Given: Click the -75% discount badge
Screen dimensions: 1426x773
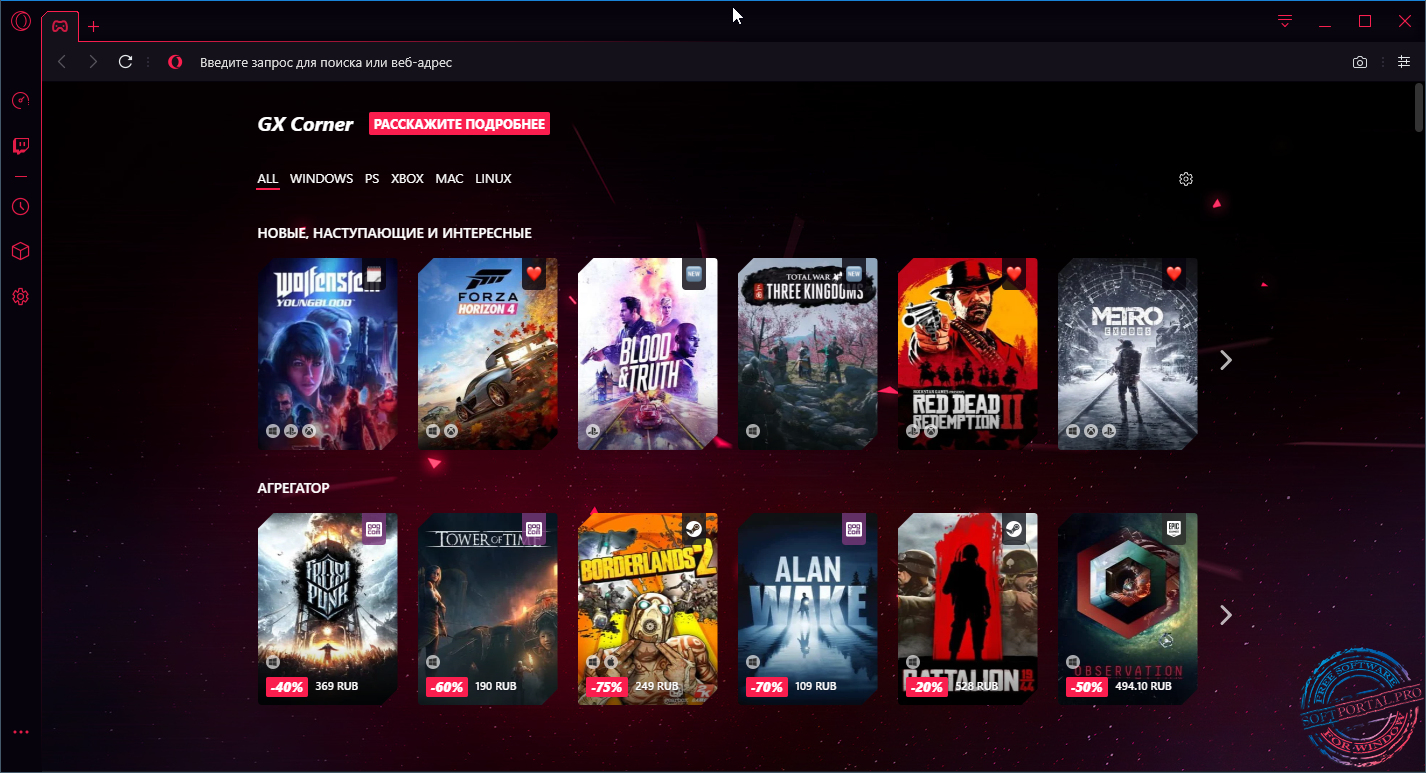Looking at the screenshot, I should [x=607, y=687].
